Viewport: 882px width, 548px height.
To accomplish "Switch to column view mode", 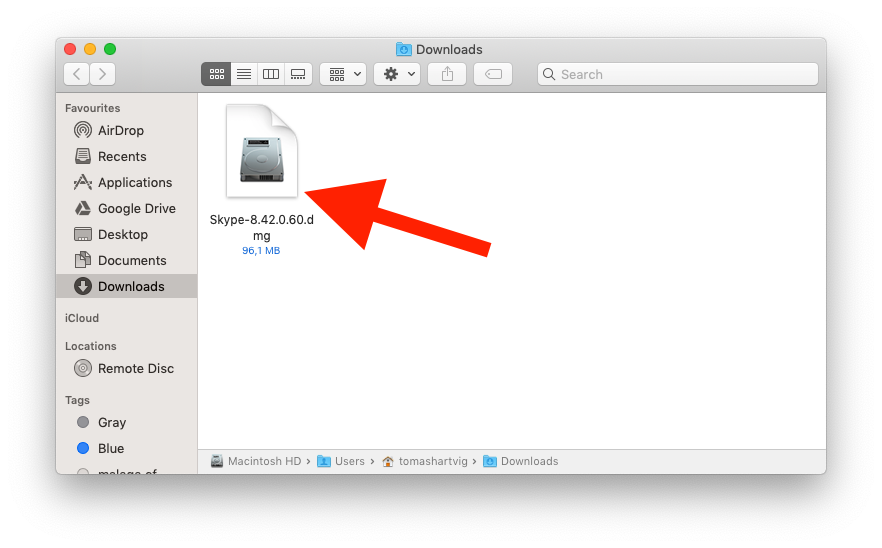I will tap(271, 74).
